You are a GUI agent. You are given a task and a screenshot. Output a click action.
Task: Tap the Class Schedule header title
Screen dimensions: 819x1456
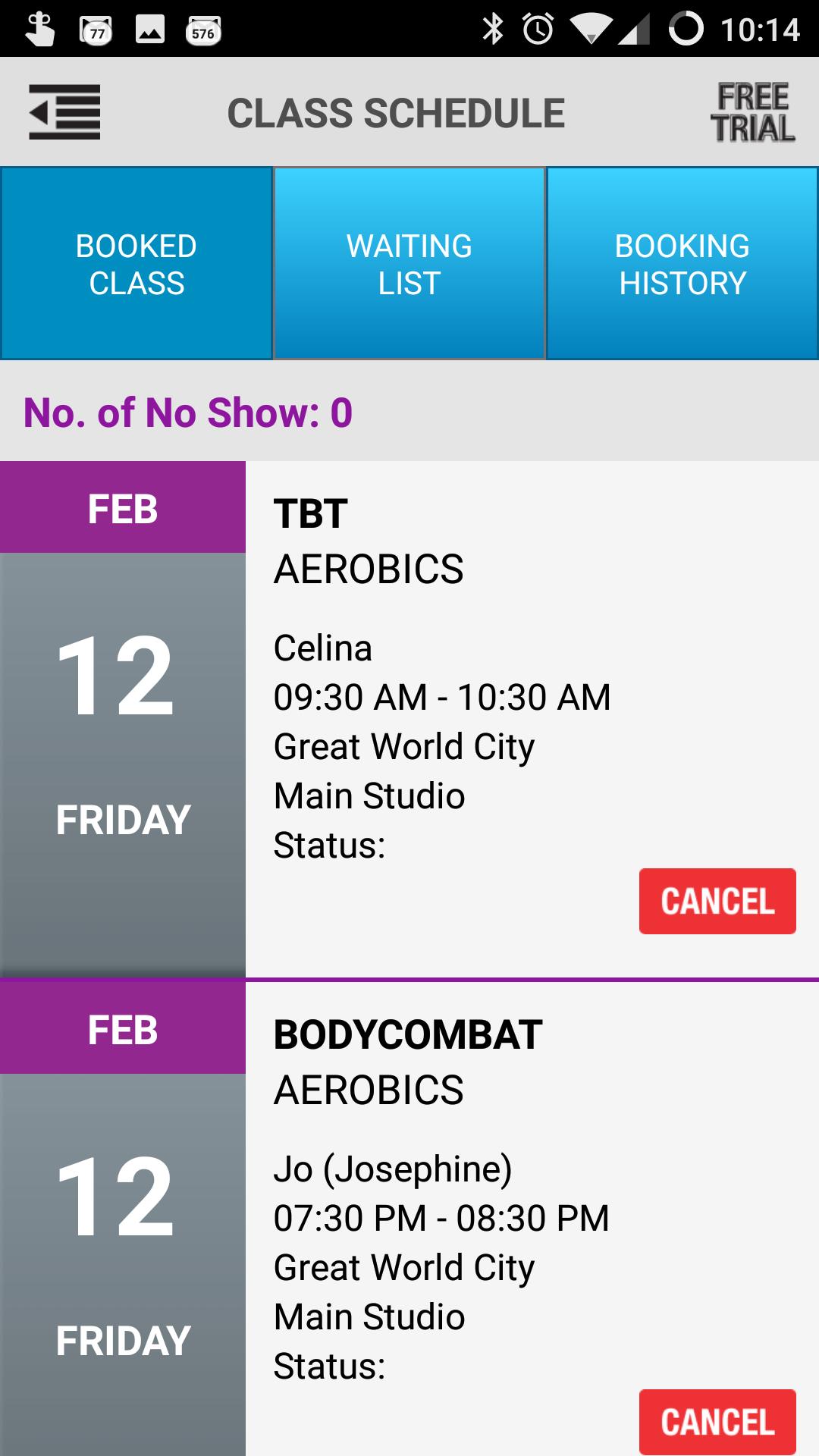(396, 113)
